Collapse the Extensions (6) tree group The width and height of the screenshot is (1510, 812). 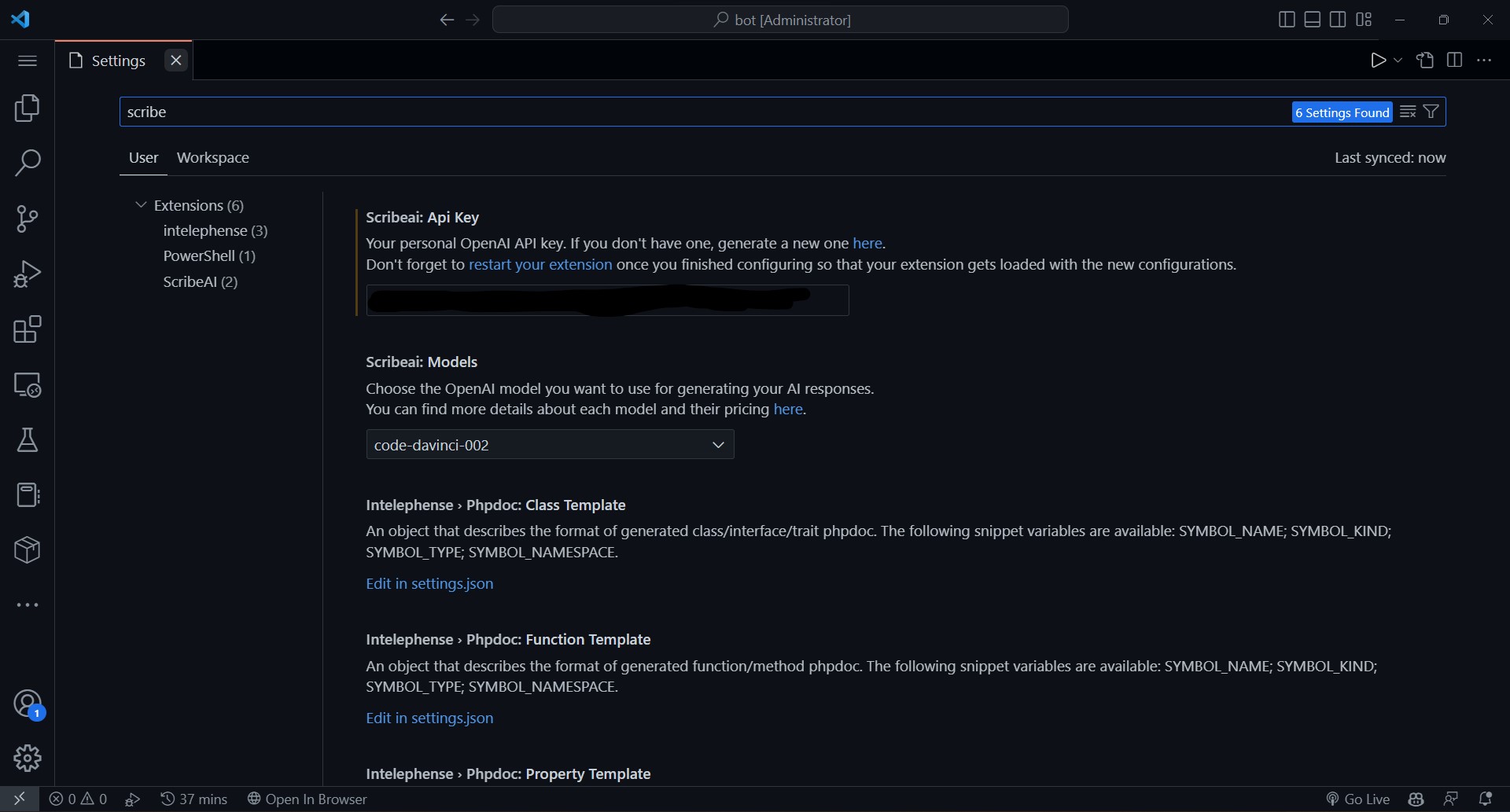[x=190, y=205]
